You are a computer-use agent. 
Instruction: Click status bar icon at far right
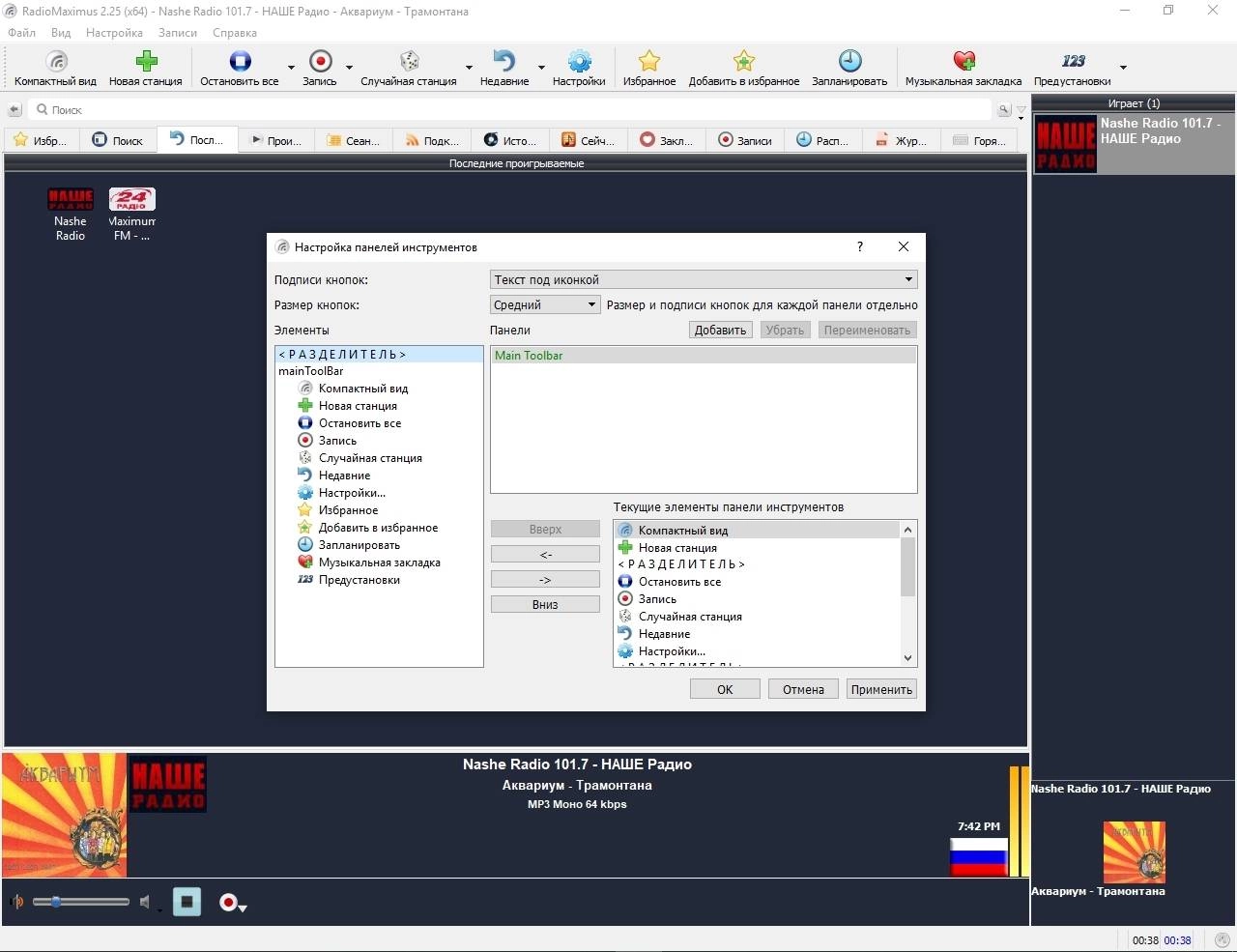1223,939
